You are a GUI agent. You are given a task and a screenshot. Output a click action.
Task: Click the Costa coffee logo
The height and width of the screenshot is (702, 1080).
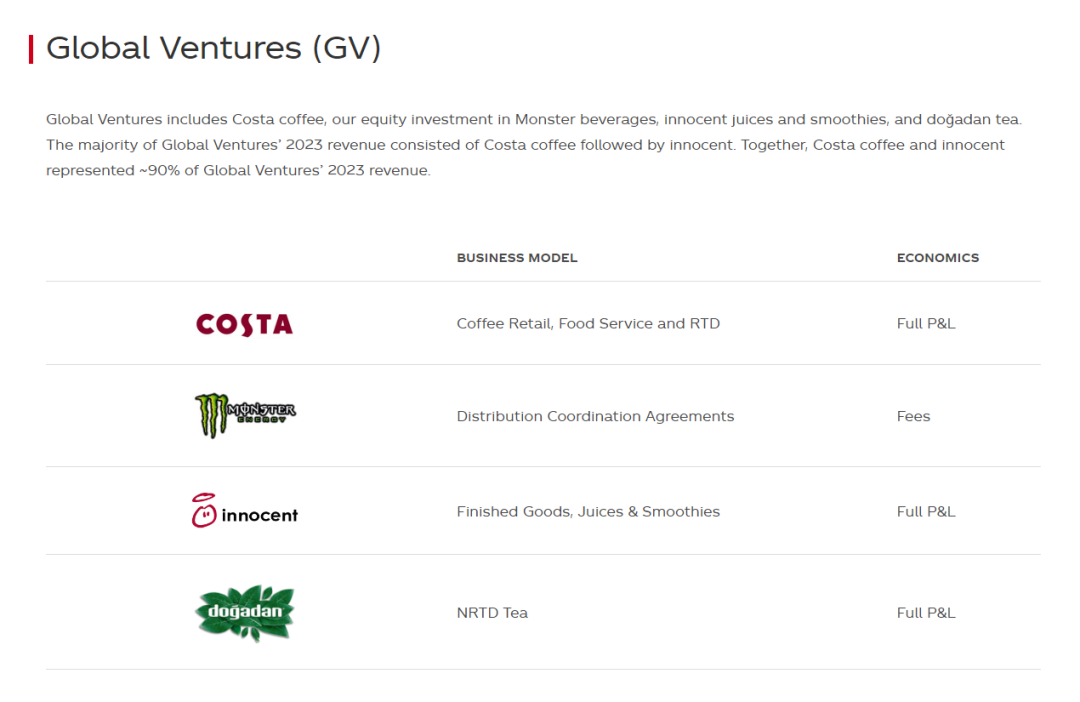[244, 324]
